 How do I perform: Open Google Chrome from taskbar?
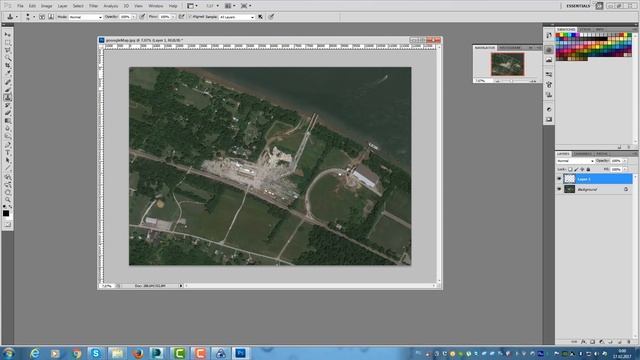click(76, 353)
